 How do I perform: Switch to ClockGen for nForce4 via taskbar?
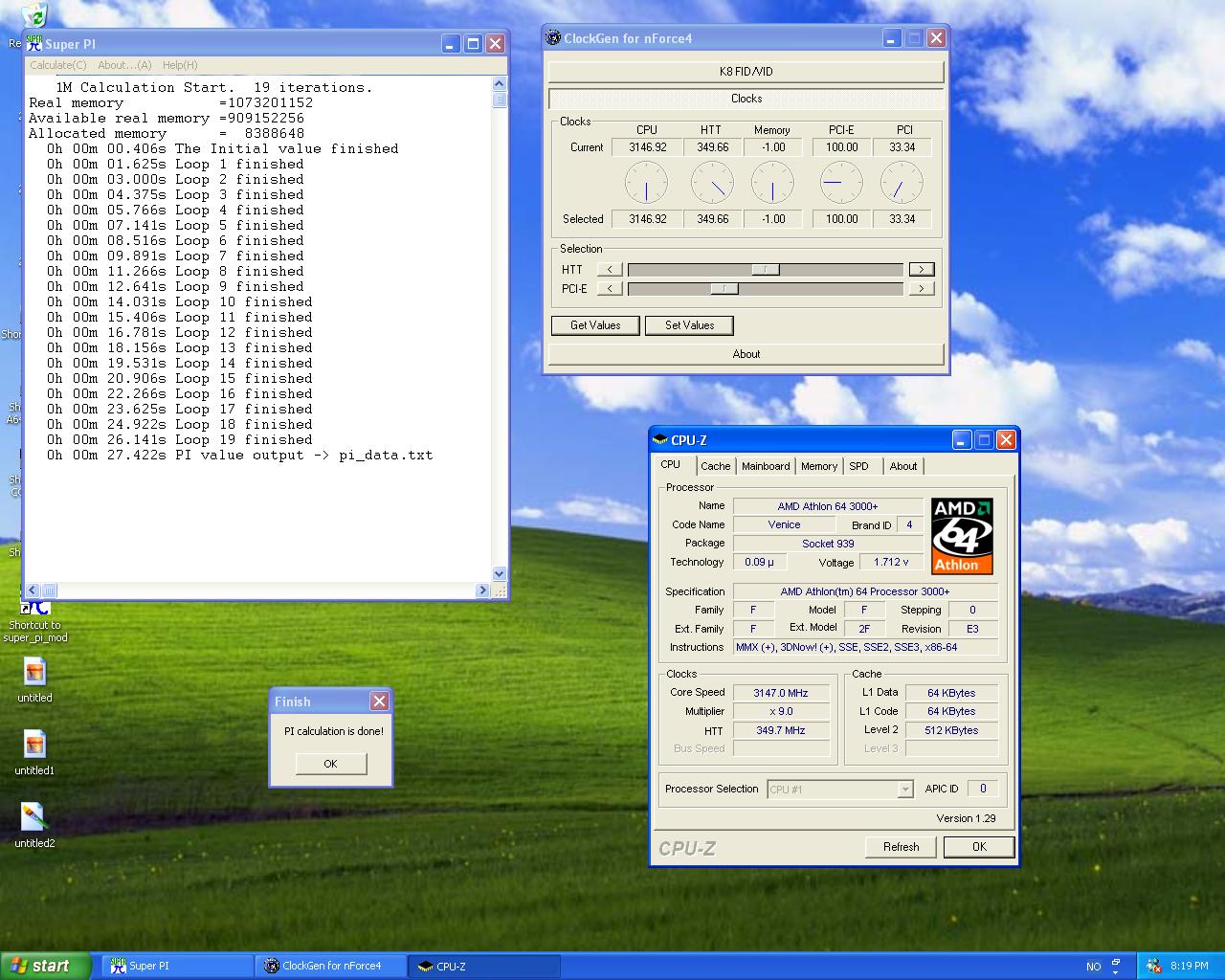point(331,966)
